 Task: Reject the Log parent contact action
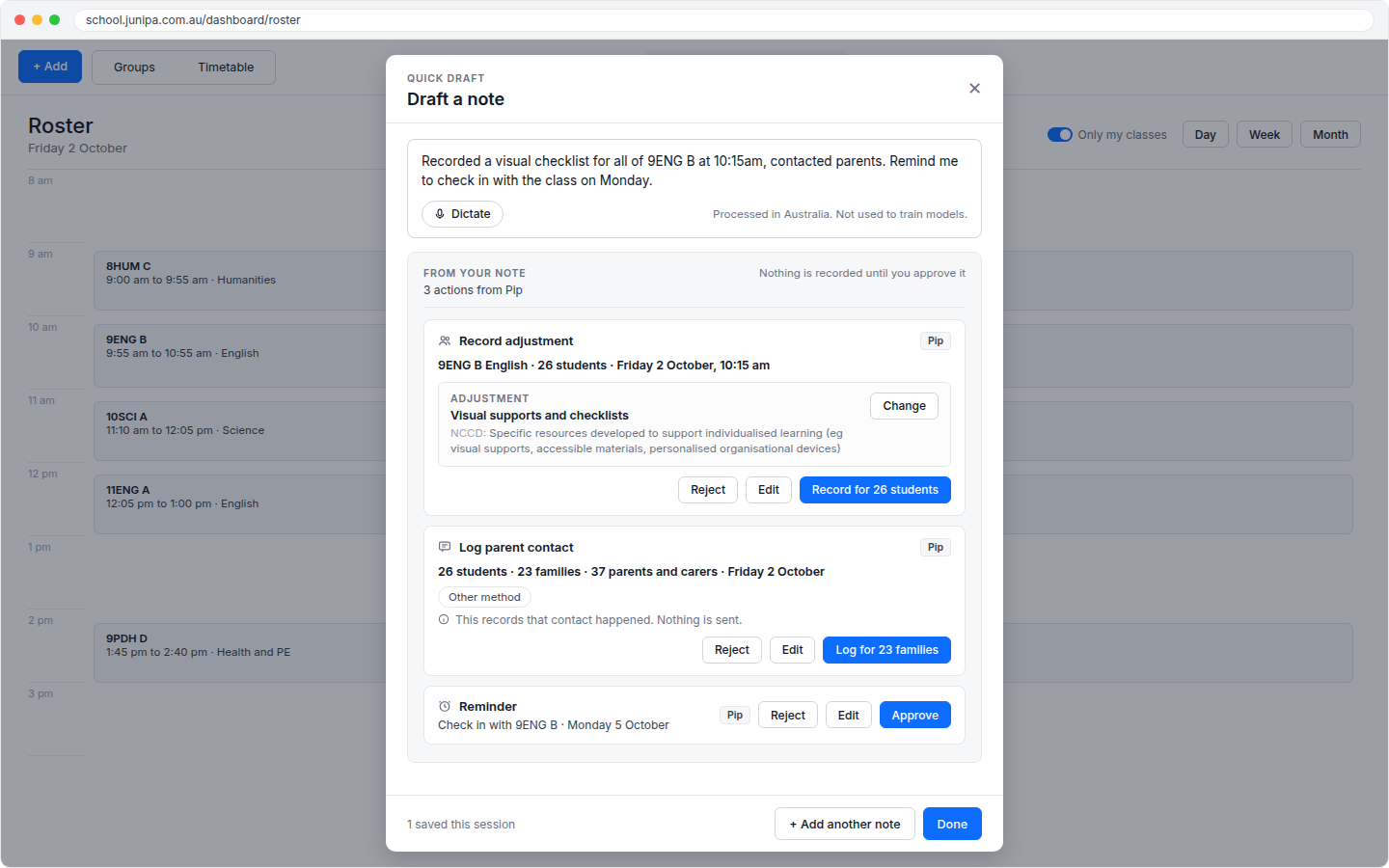click(x=732, y=650)
